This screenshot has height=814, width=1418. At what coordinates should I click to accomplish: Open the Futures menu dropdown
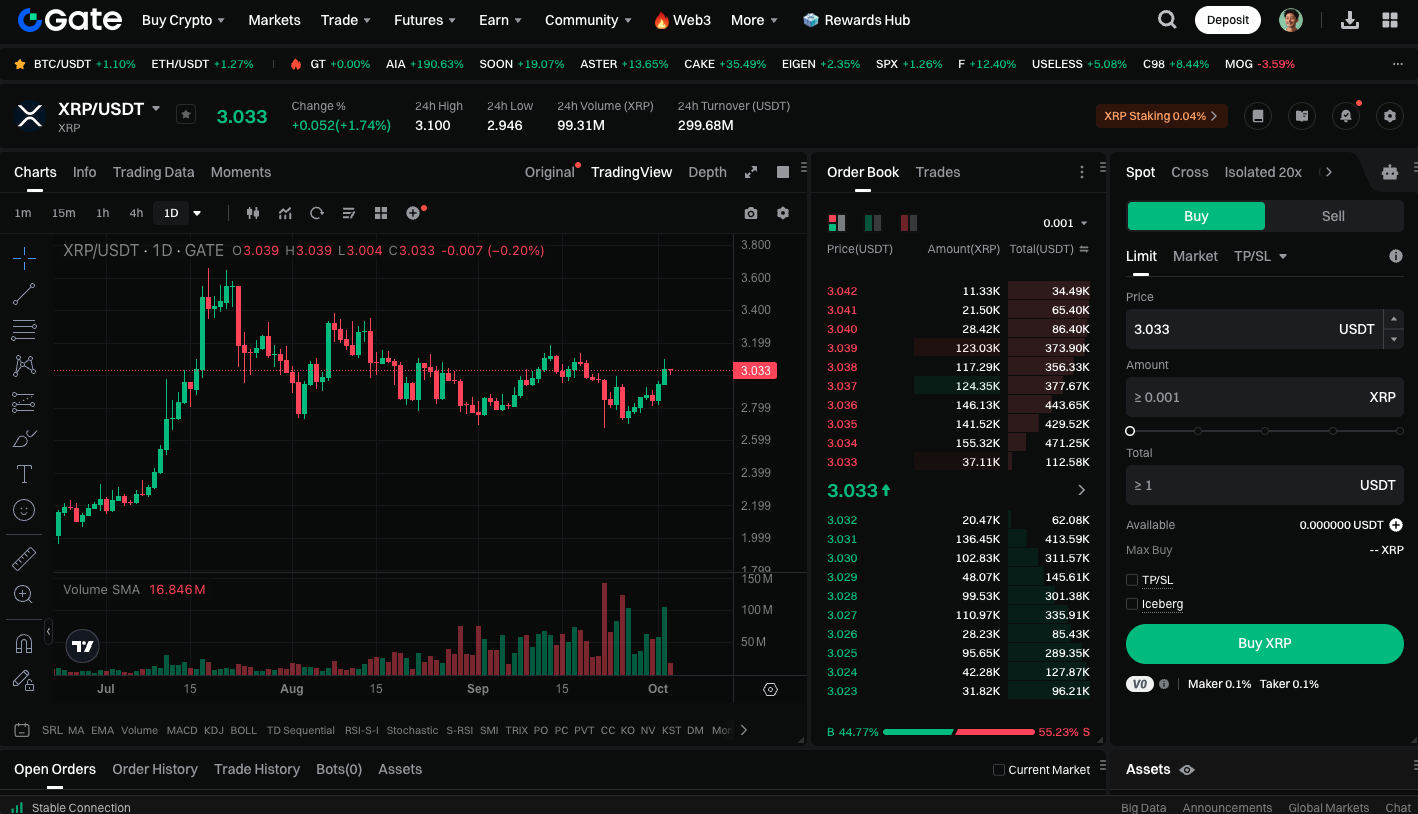[425, 20]
